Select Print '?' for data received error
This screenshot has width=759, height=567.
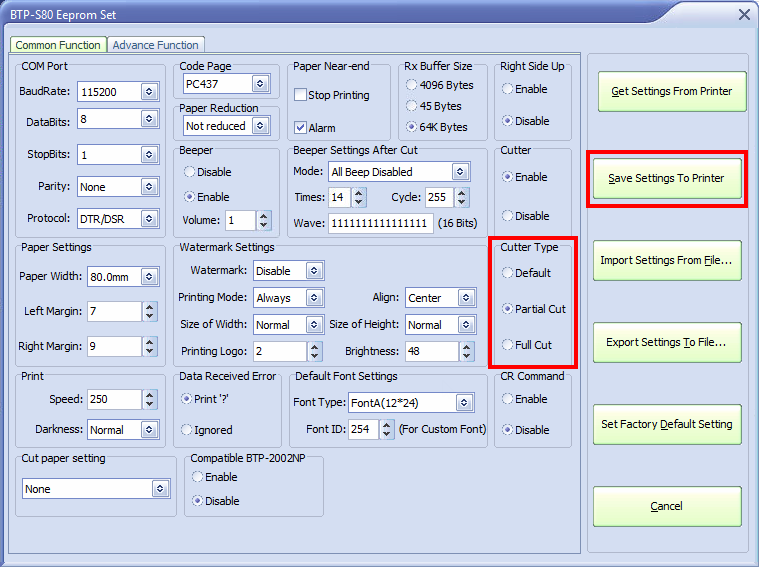186,399
